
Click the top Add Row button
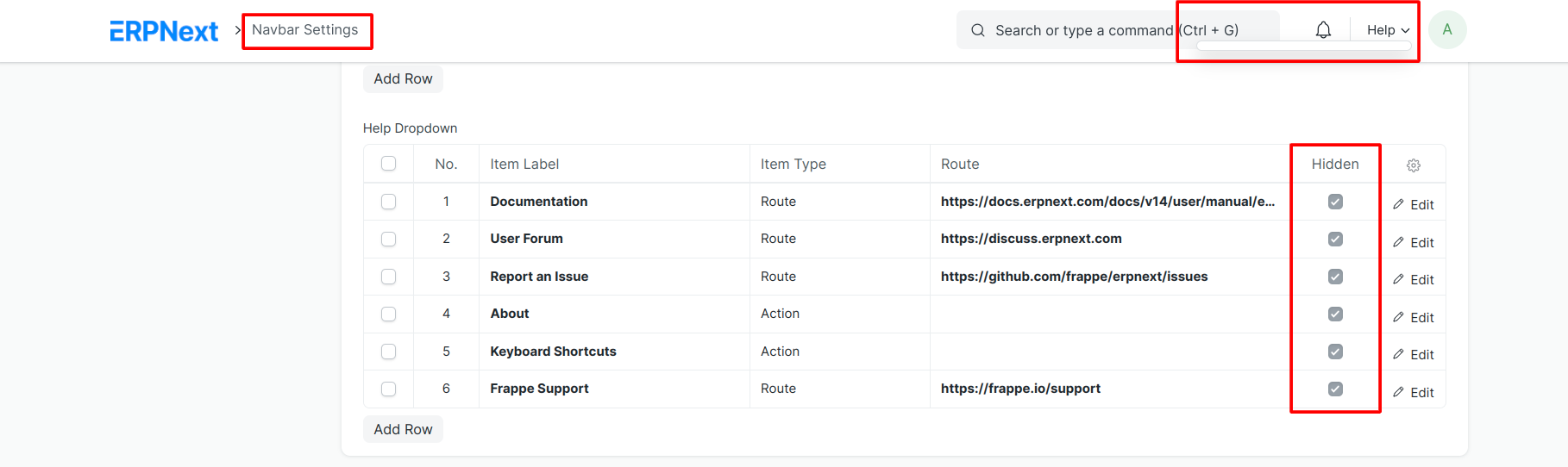coord(403,79)
